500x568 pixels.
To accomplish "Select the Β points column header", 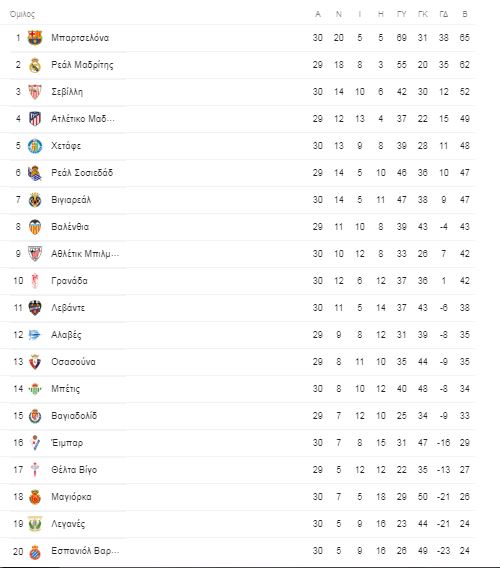I will point(465,14).
